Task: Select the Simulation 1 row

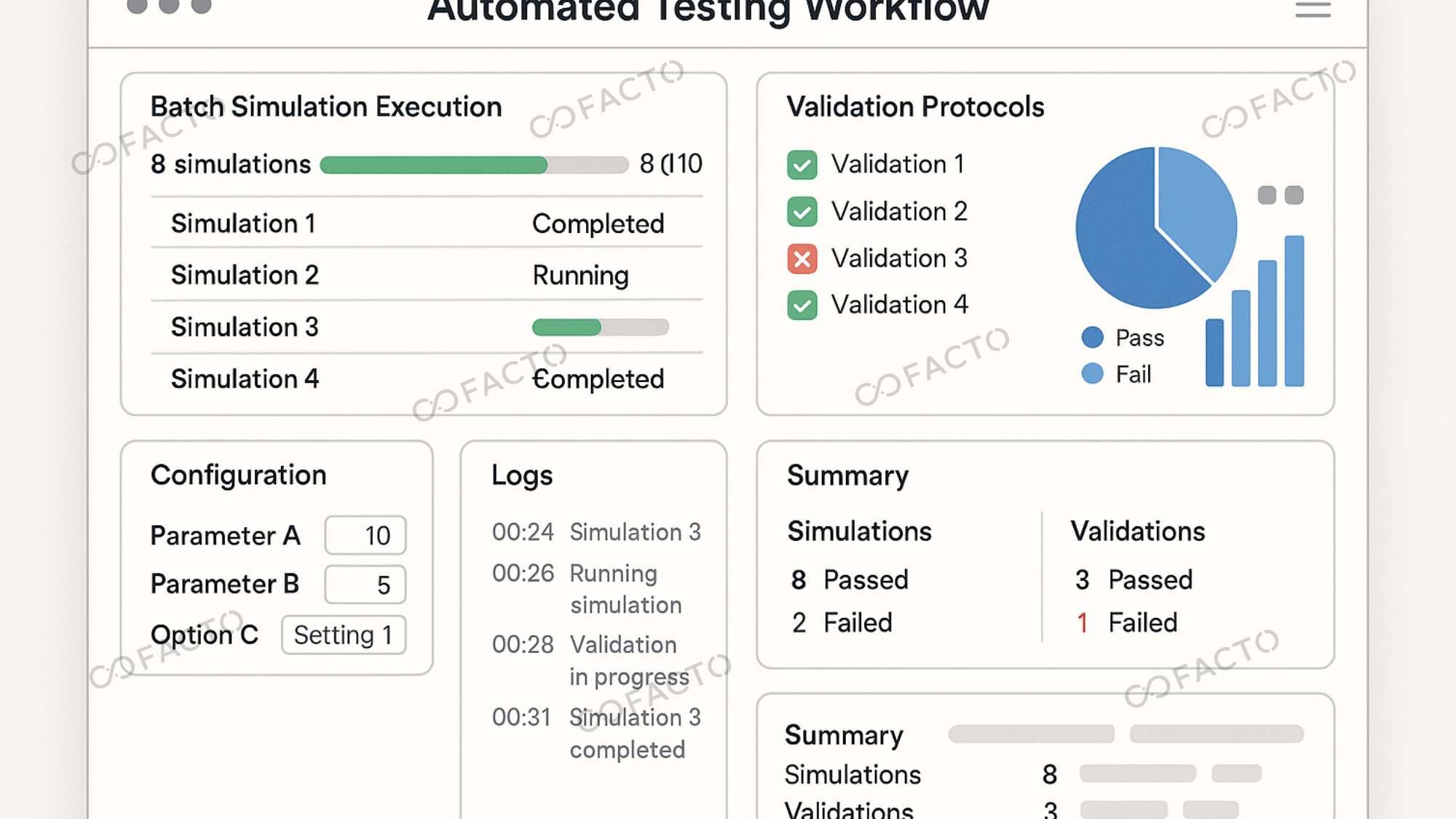Action: [x=426, y=223]
